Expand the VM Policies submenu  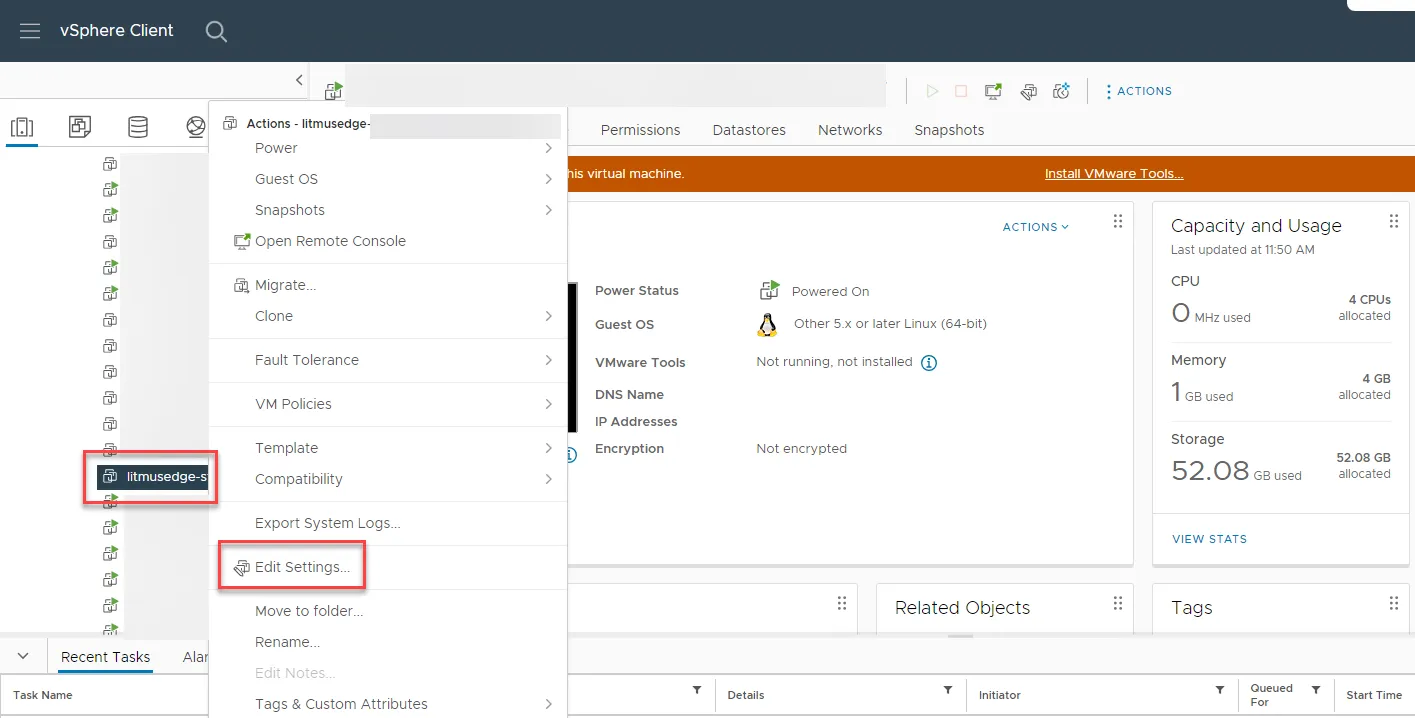click(x=388, y=404)
